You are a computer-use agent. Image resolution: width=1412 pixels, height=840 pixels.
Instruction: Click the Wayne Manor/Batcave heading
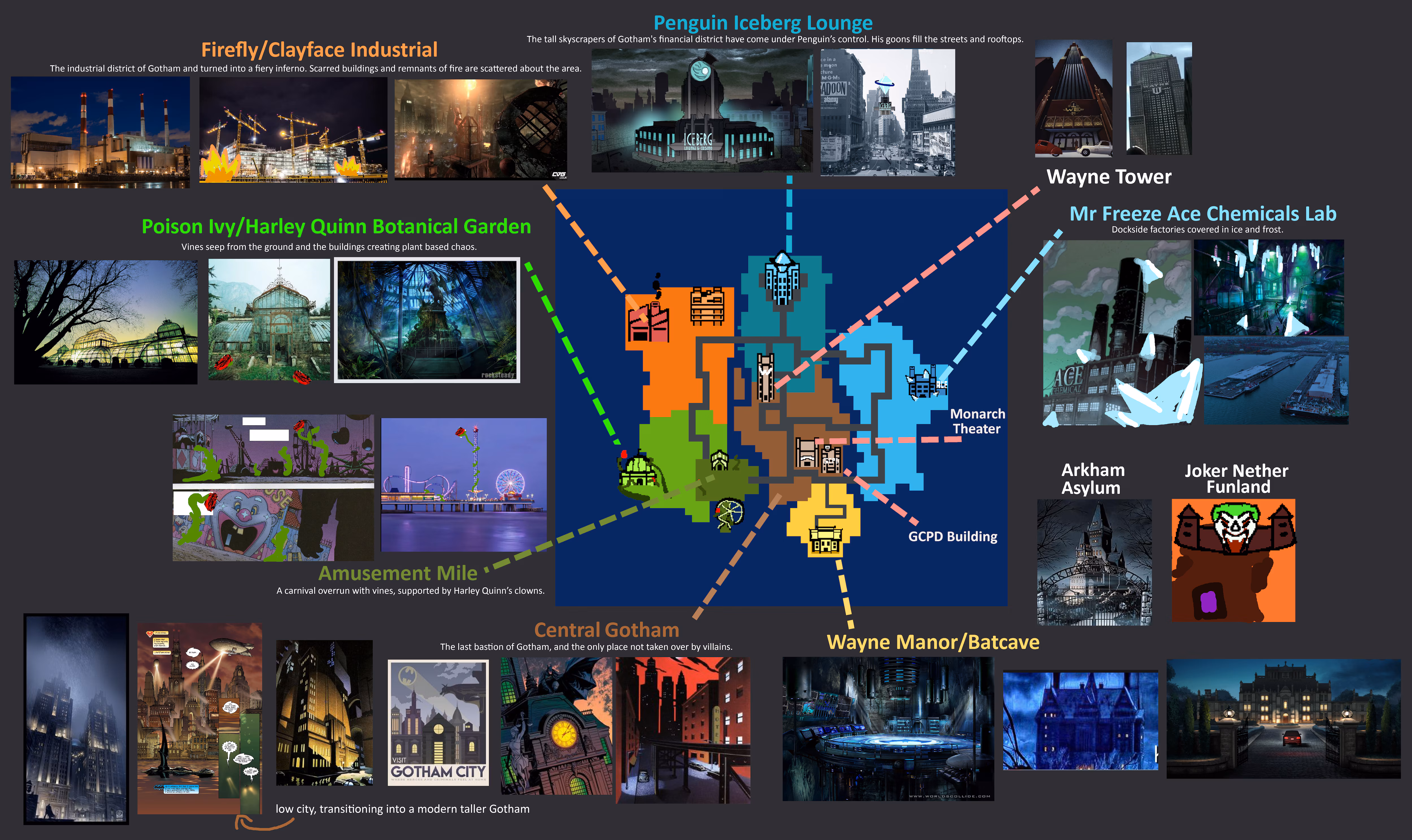pos(933,642)
